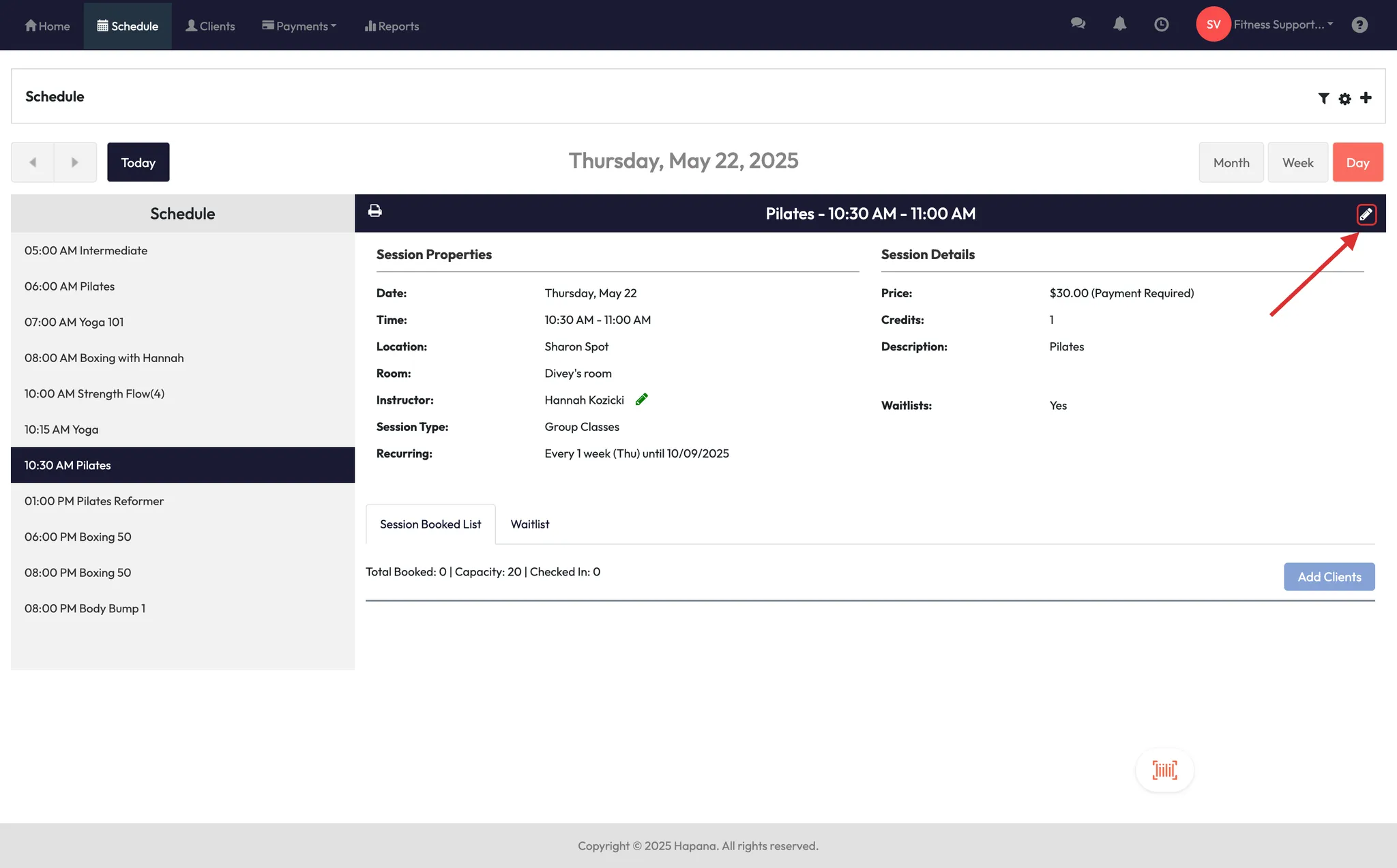
Task: Edit instructor with green pencil icon
Action: pyautogui.click(x=641, y=400)
